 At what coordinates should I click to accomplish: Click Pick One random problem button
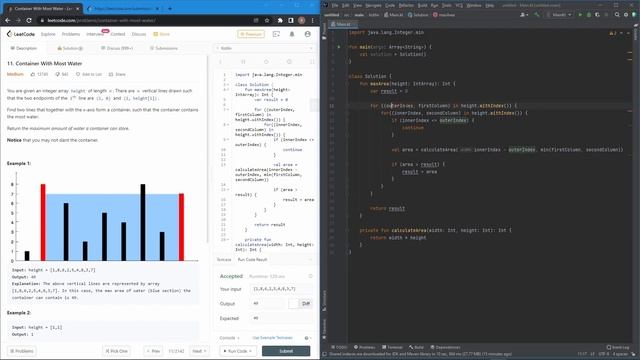click(117, 351)
